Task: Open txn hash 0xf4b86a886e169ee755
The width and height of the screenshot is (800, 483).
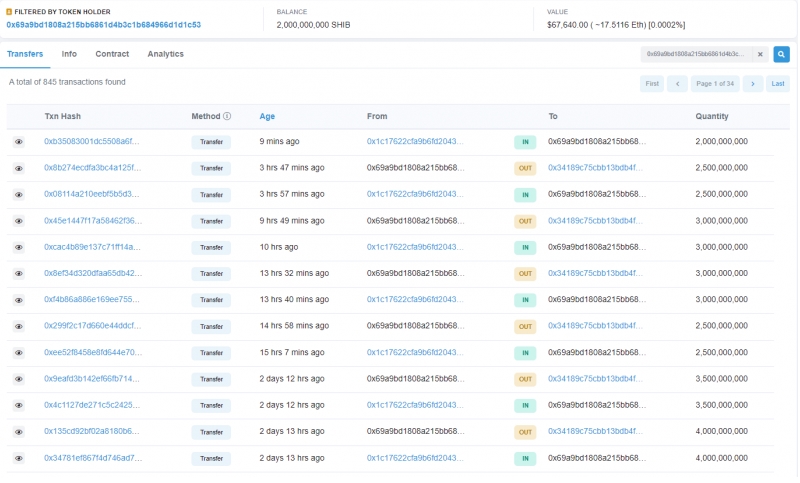Action: pos(91,299)
